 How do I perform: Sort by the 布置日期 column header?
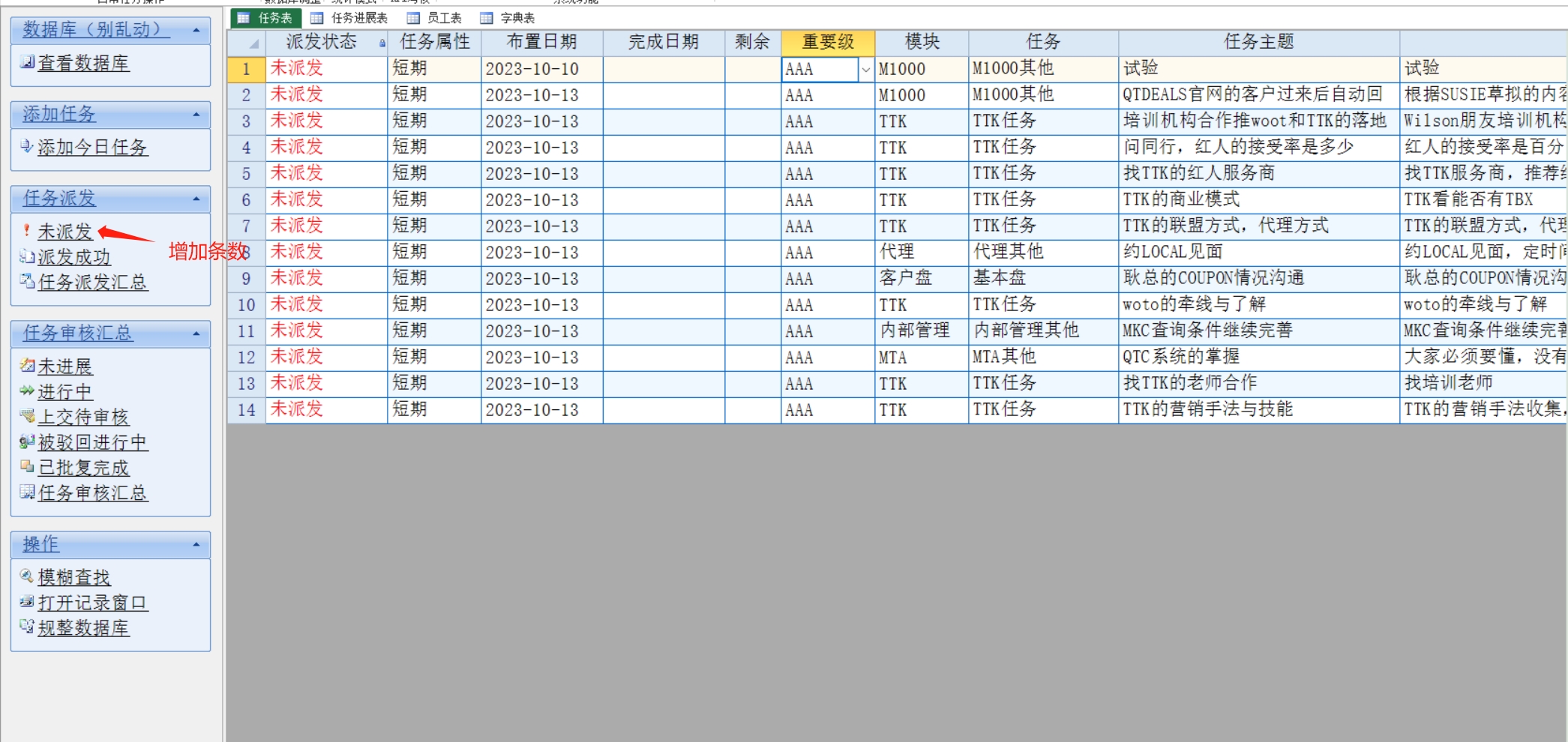point(541,42)
